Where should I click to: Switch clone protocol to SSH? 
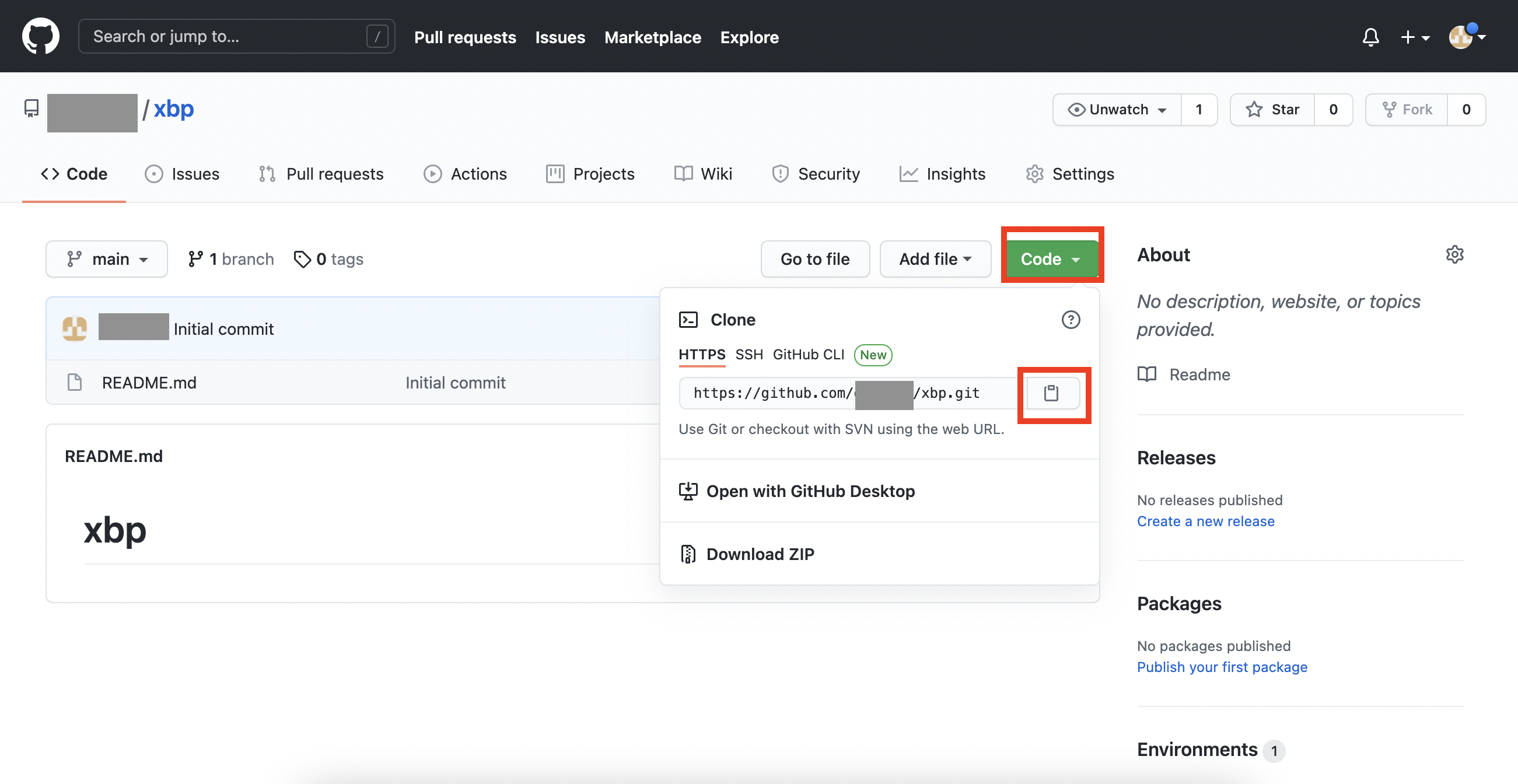pyautogui.click(x=748, y=355)
